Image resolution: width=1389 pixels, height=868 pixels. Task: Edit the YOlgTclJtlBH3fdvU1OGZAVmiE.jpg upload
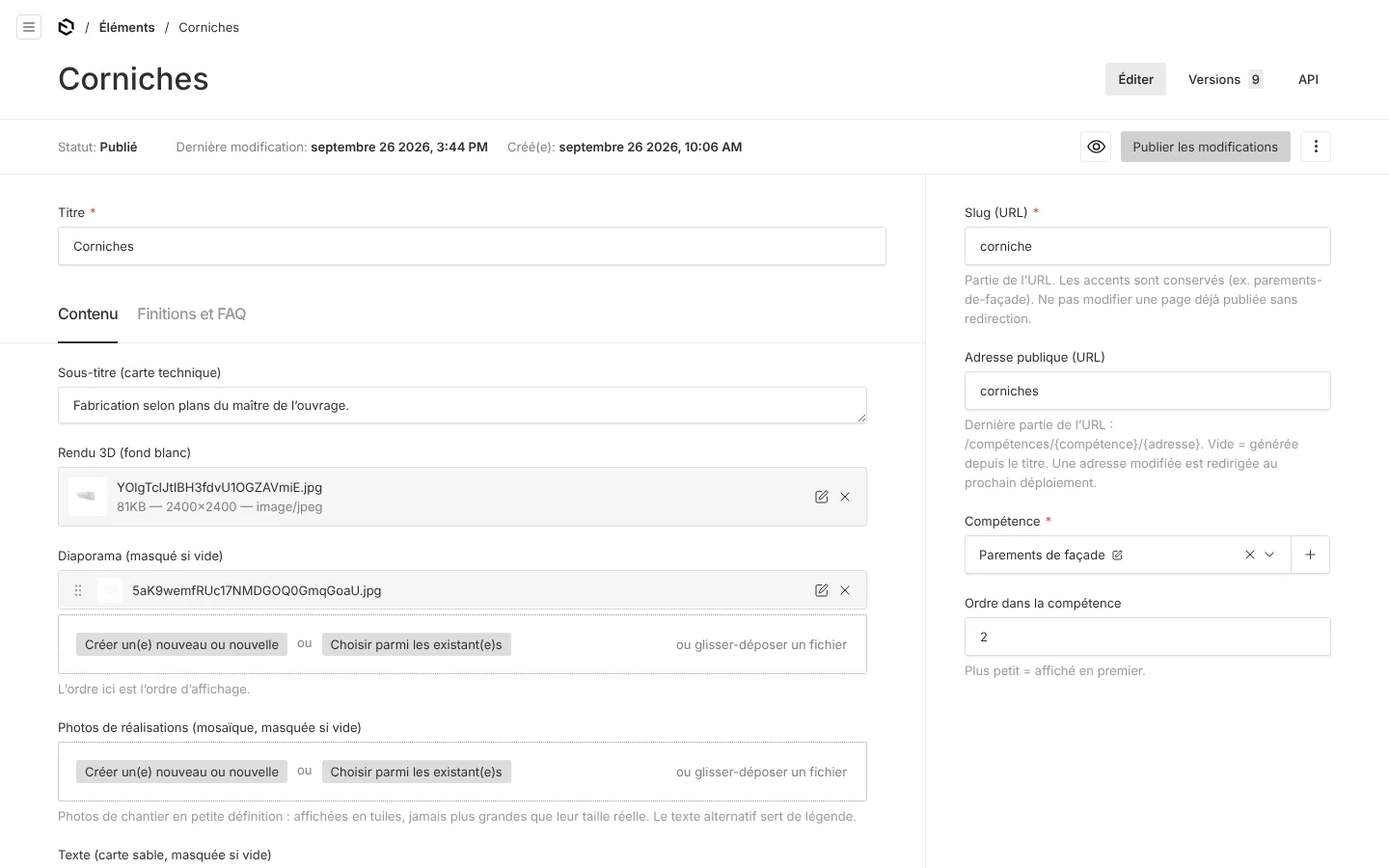point(821,497)
